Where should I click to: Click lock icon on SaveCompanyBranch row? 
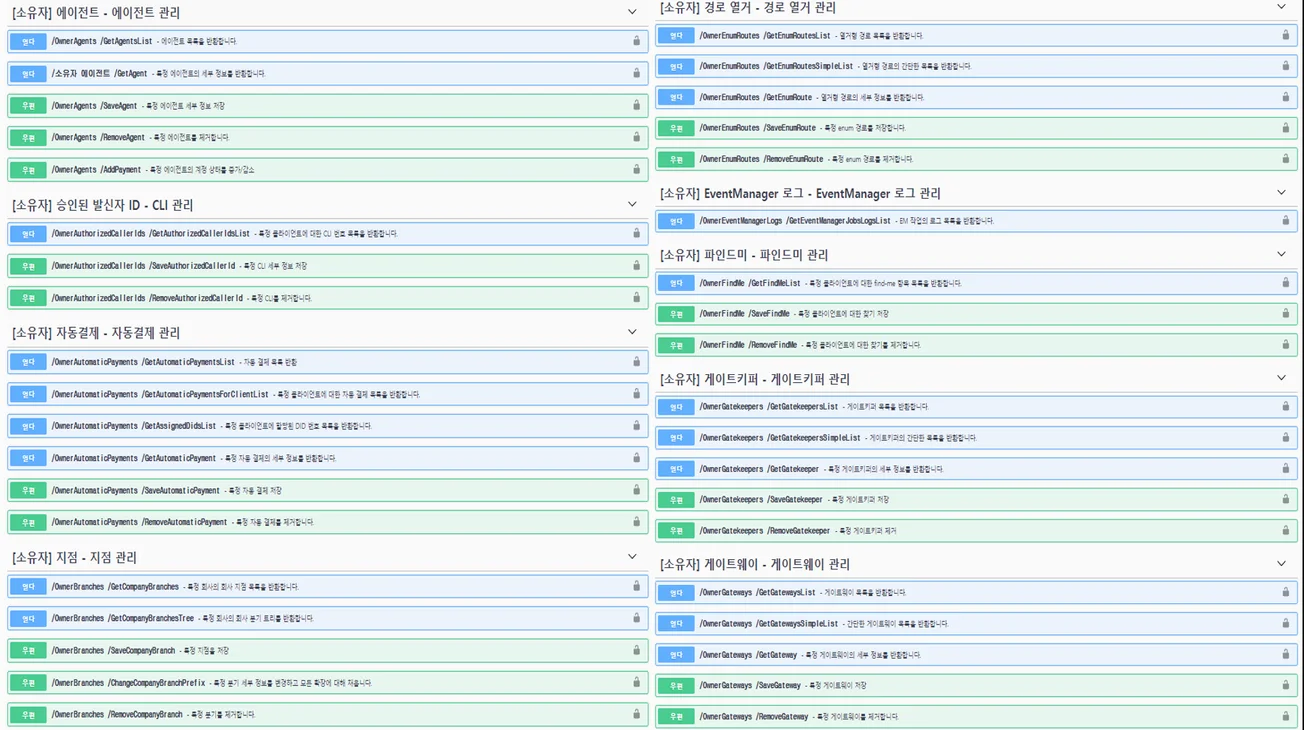point(636,650)
